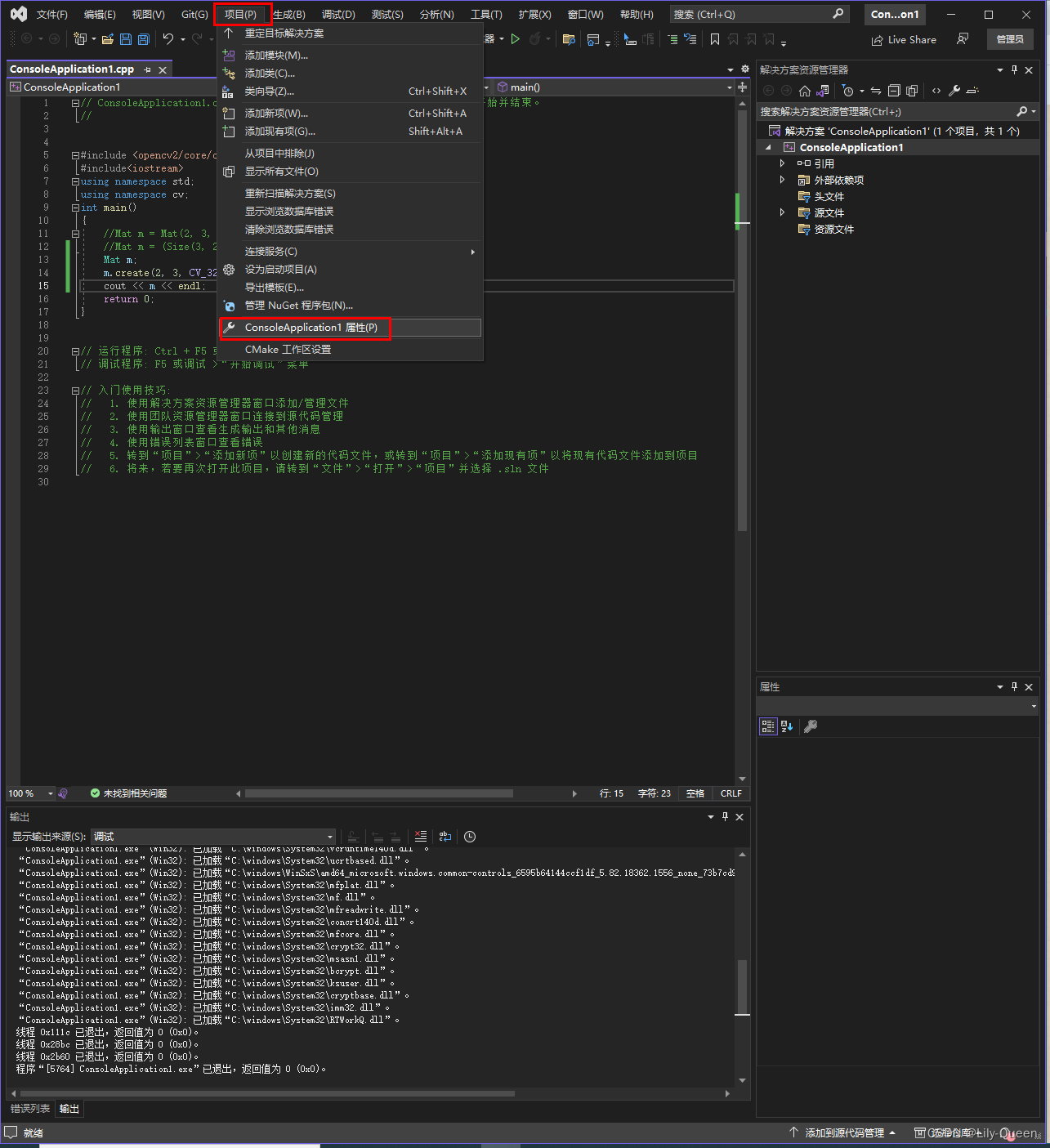Toggle word wrap in Output panel
1050x1148 pixels.
pyautogui.click(x=445, y=836)
